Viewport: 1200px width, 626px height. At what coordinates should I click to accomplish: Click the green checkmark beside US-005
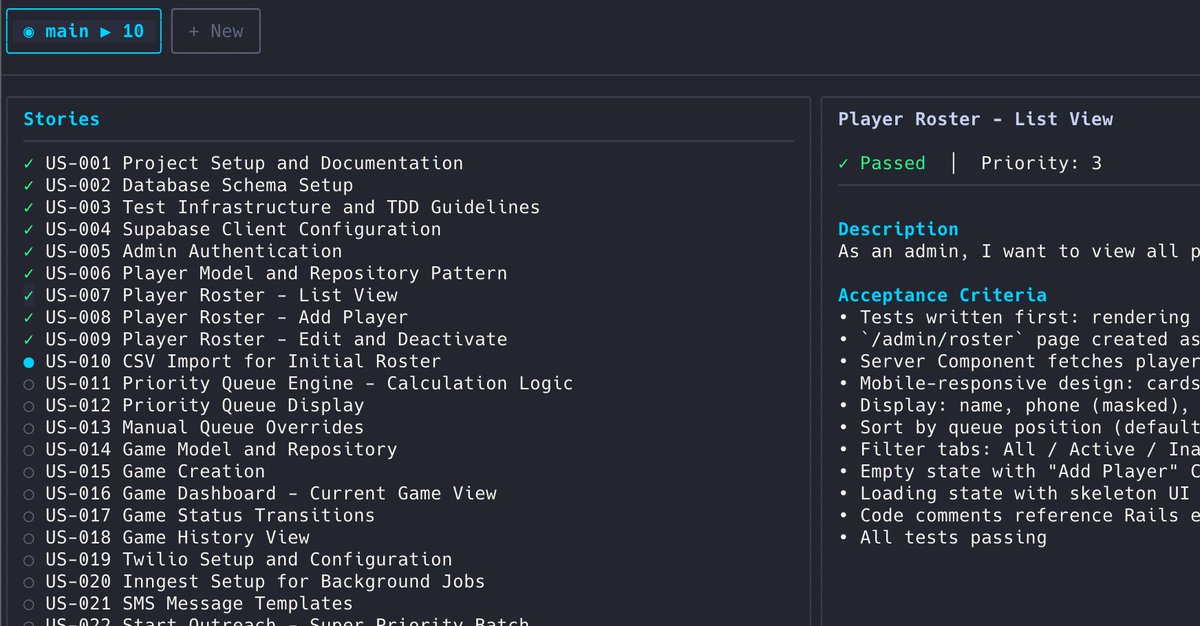click(x=29, y=251)
